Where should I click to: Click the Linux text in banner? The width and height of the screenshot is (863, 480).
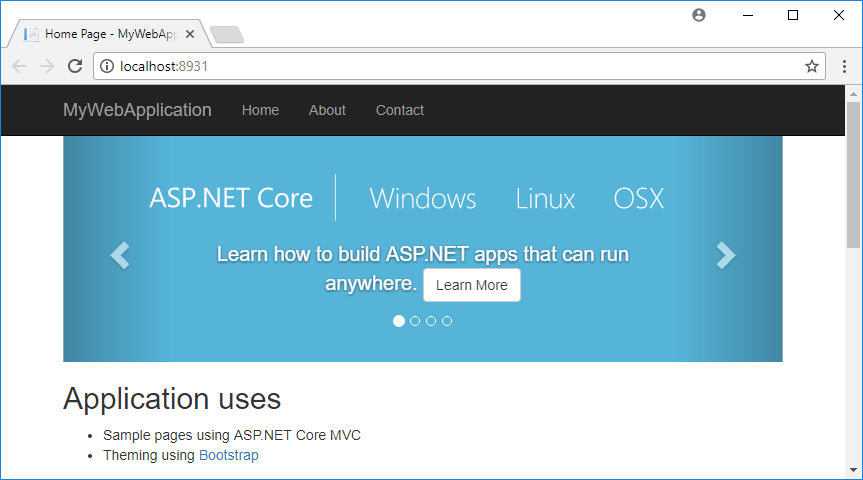pyautogui.click(x=545, y=199)
